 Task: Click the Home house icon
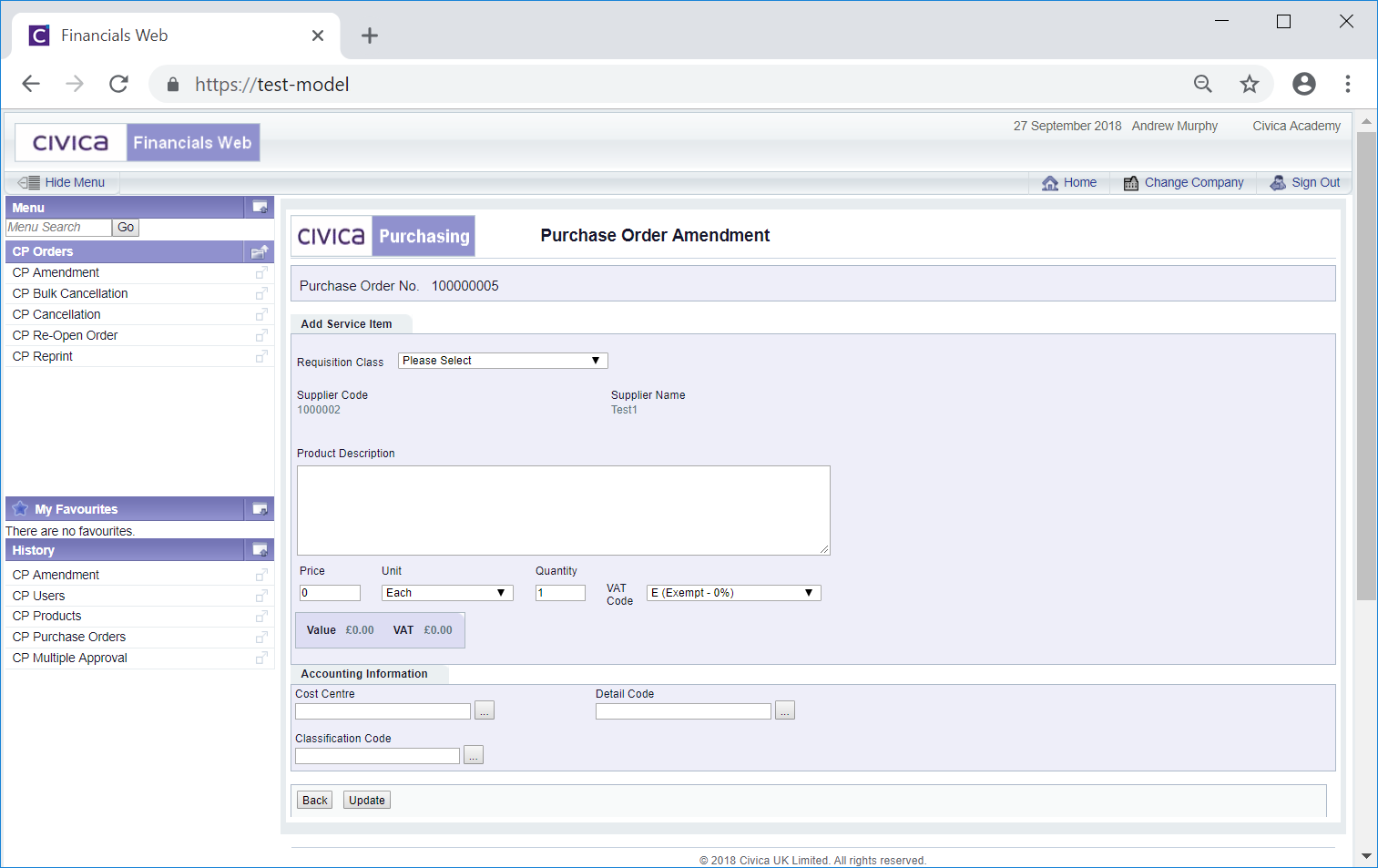(1050, 183)
